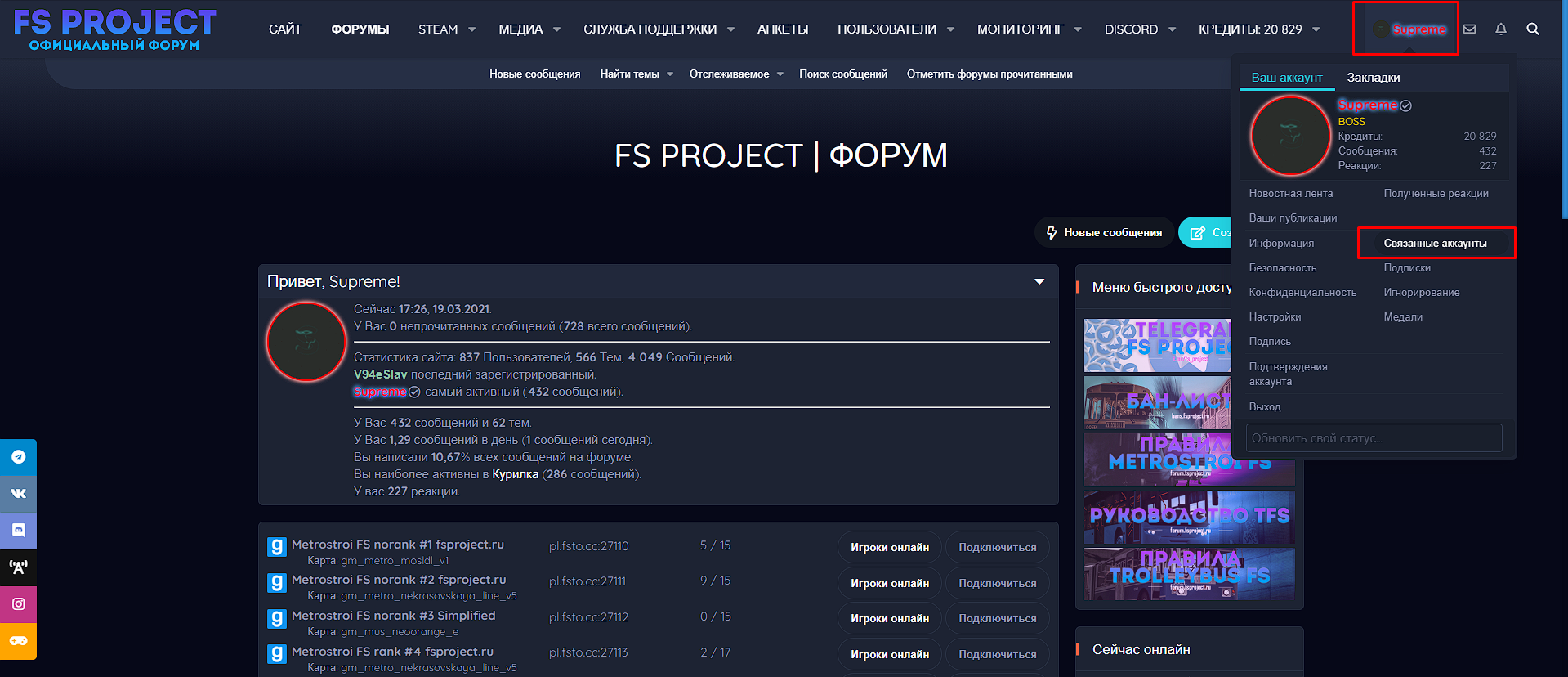Image resolution: width=1568 pixels, height=677 pixels.
Task: Click the Обновить свой статус field
Action: tap(1373, 438)
